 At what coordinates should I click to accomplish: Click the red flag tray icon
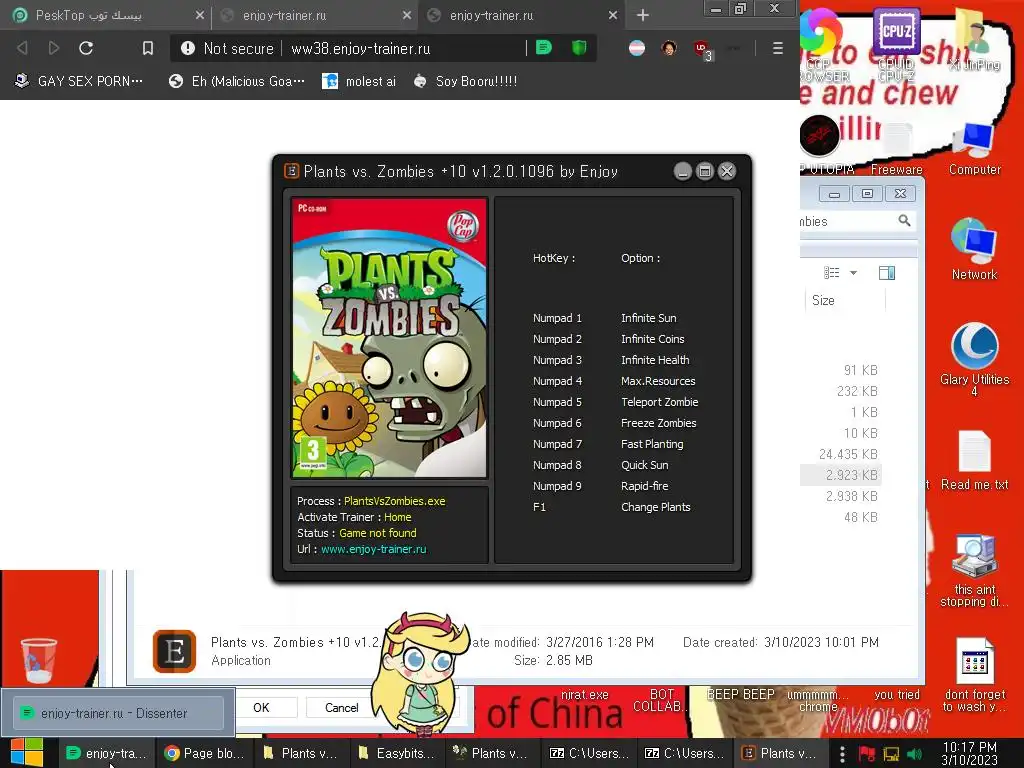(x=867, y=754)
